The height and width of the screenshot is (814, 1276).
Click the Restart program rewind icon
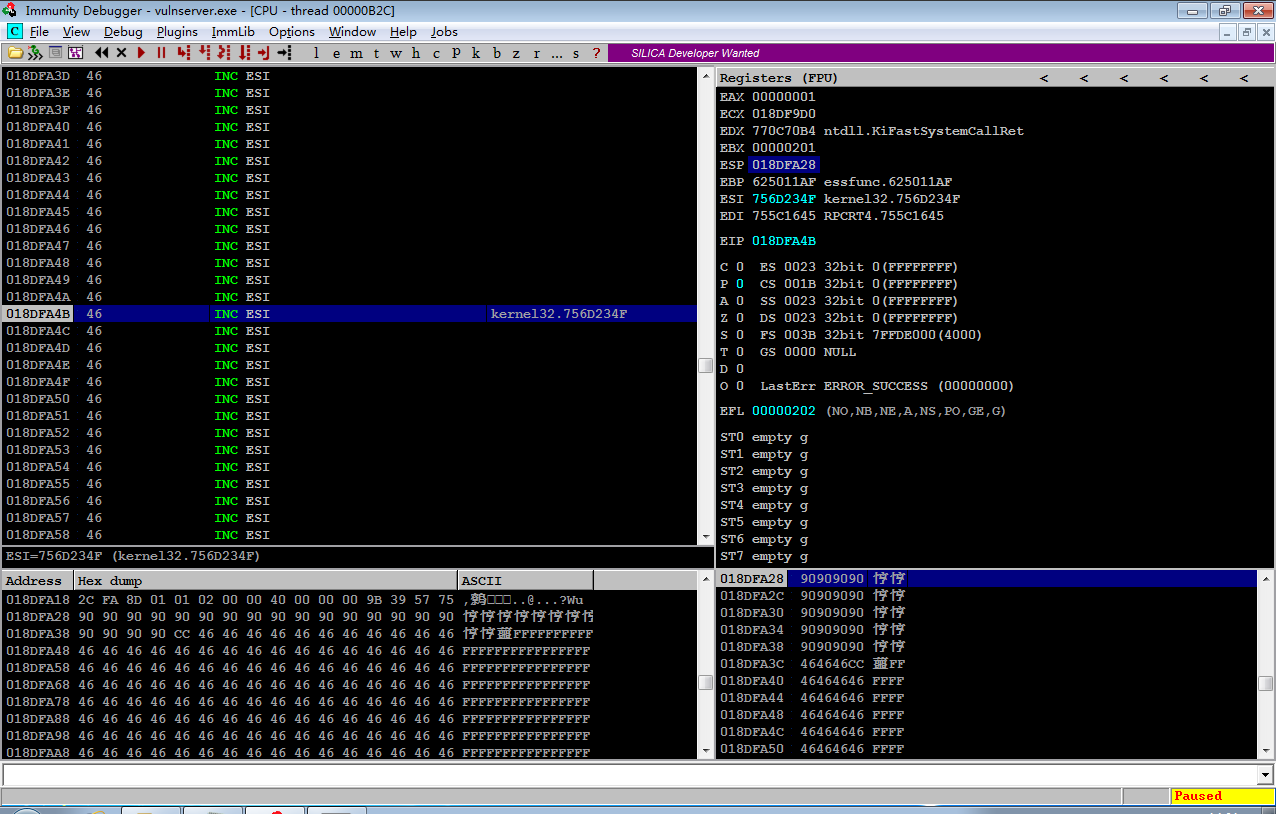[102, 53]
